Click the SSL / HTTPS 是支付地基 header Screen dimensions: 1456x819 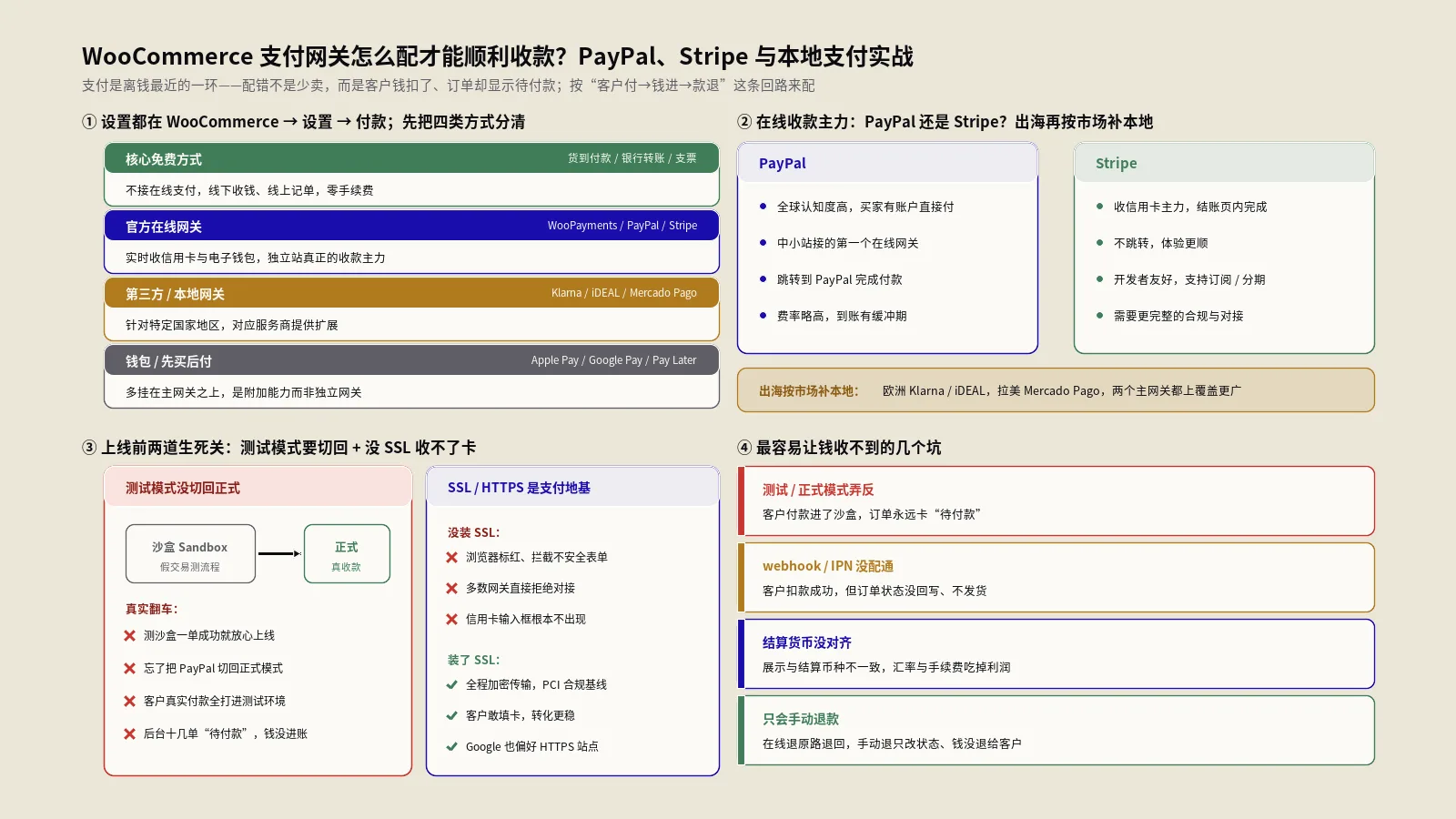coord(572,488)
